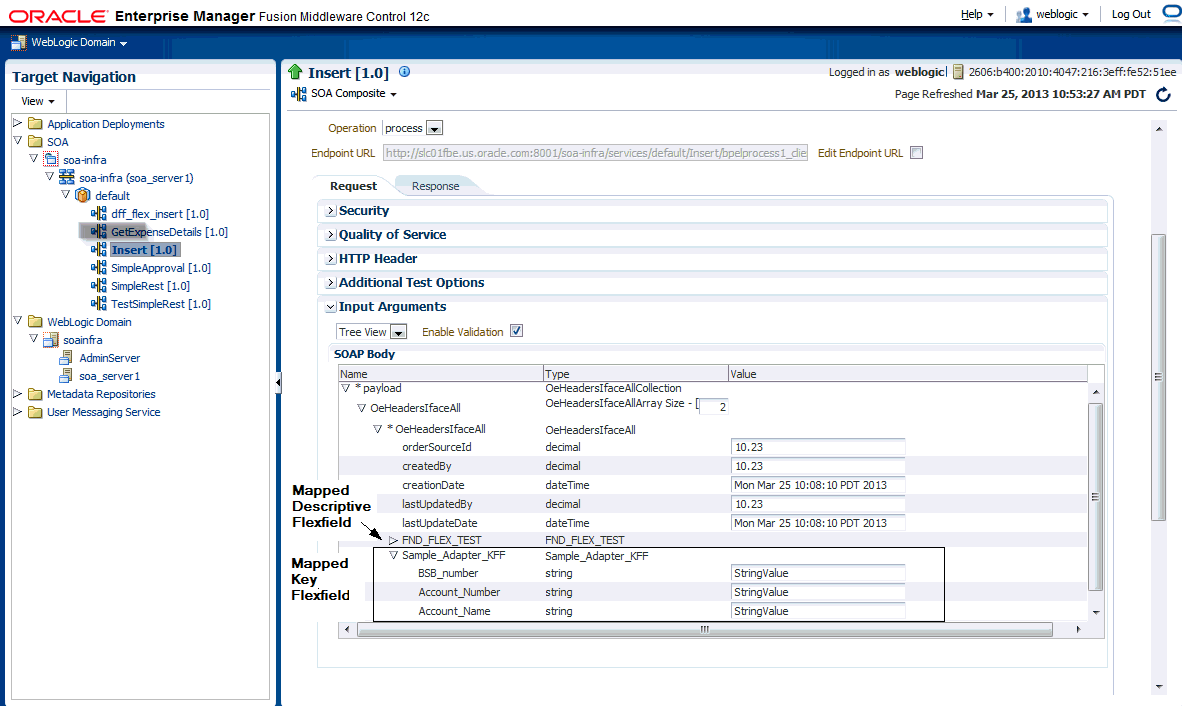Select the Request tab
This screenshot has width=1182, height=706.
[x=354, y=186]
